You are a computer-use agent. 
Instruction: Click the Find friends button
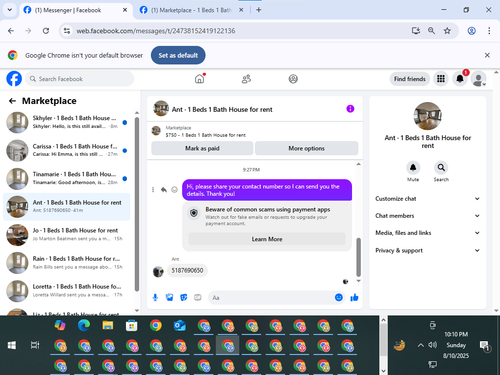[410, 79]
